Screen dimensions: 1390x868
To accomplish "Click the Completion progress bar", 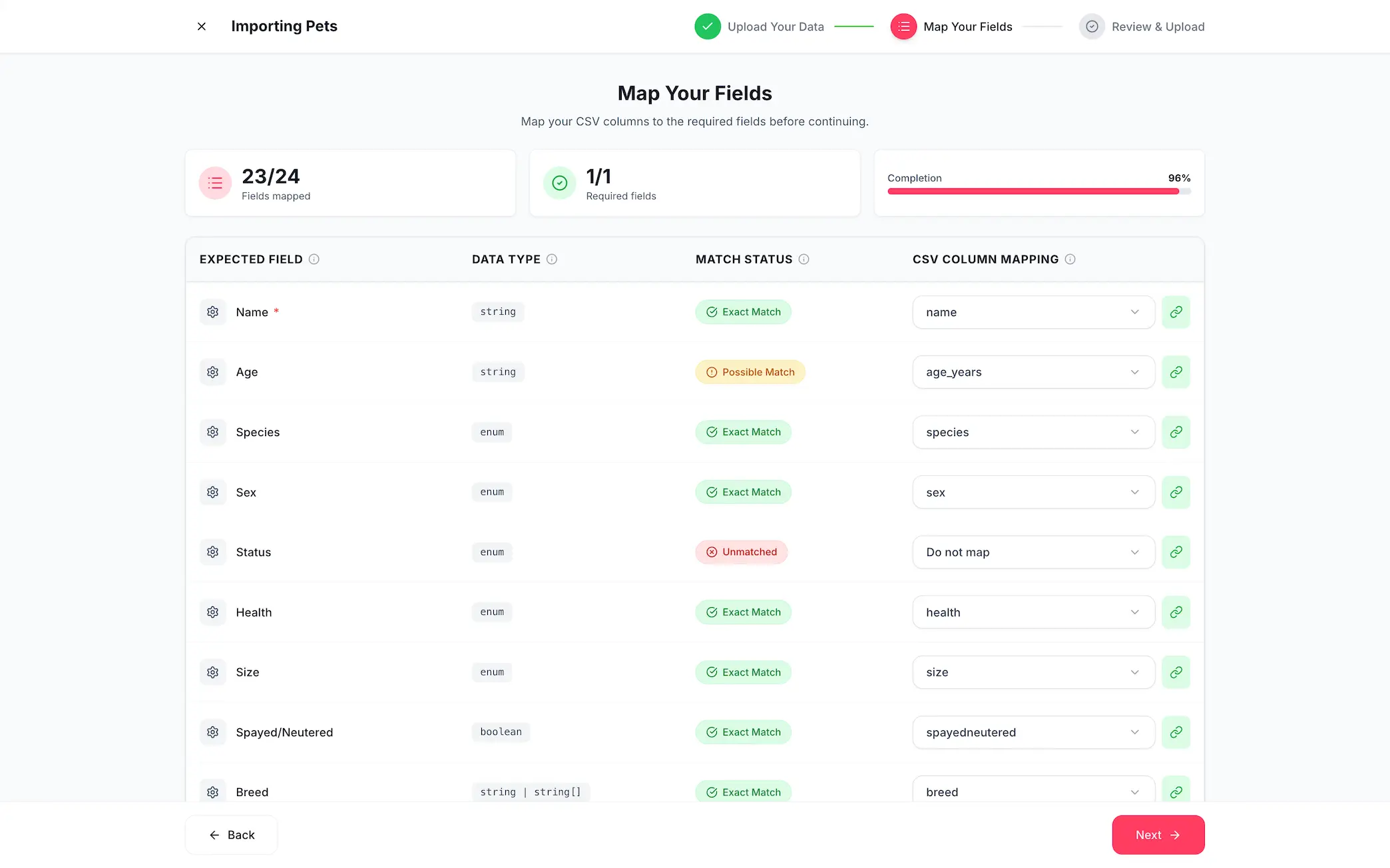I will pyautogui.click(x=1036, y=191).
